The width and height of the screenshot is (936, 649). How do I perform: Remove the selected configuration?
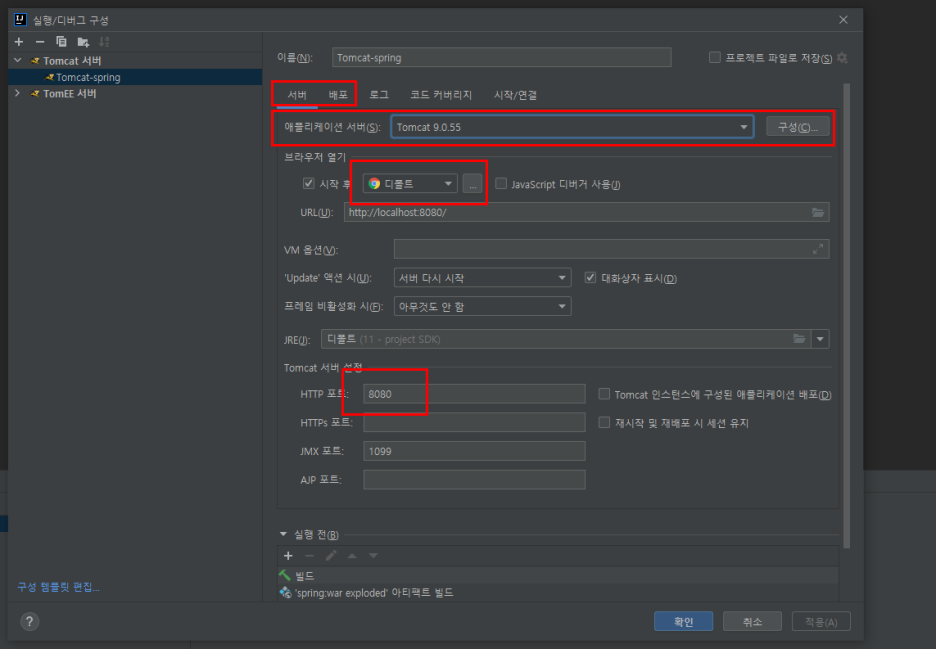(40, 42)
